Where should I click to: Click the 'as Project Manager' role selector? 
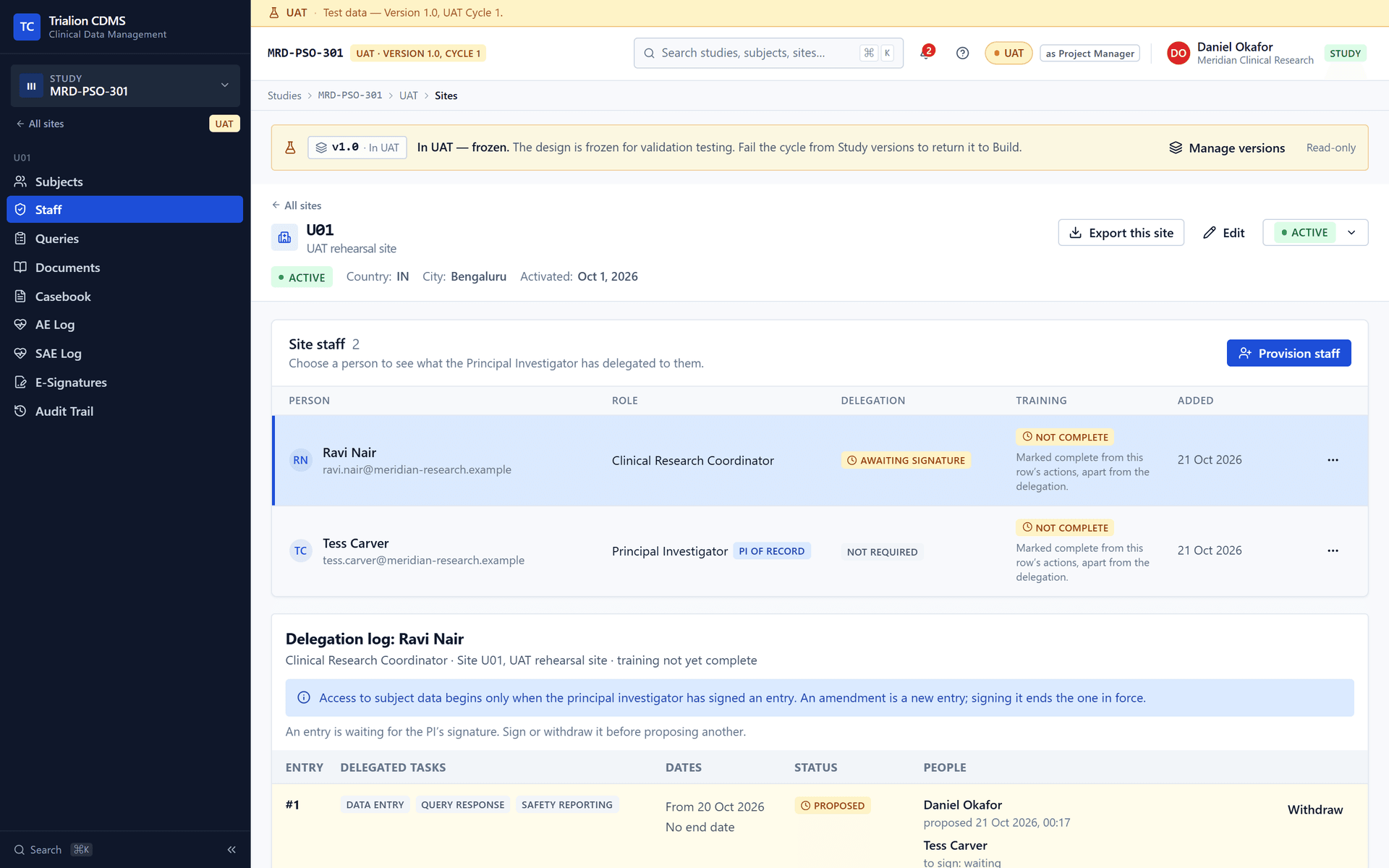point(1089,54)
